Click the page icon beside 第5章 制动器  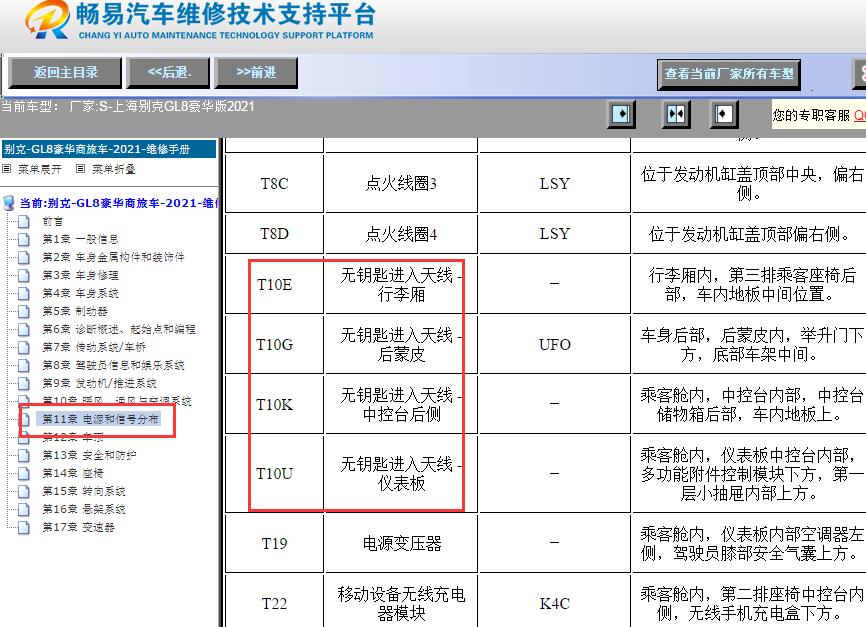pos(24,311)
